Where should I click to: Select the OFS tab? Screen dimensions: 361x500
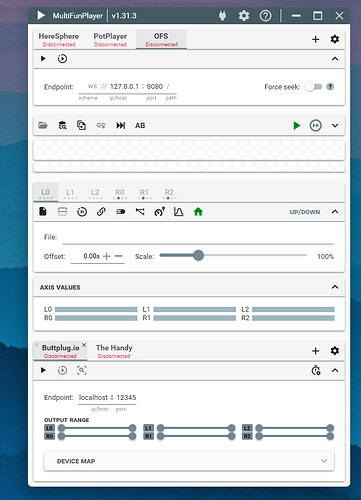tap(161, 39)
